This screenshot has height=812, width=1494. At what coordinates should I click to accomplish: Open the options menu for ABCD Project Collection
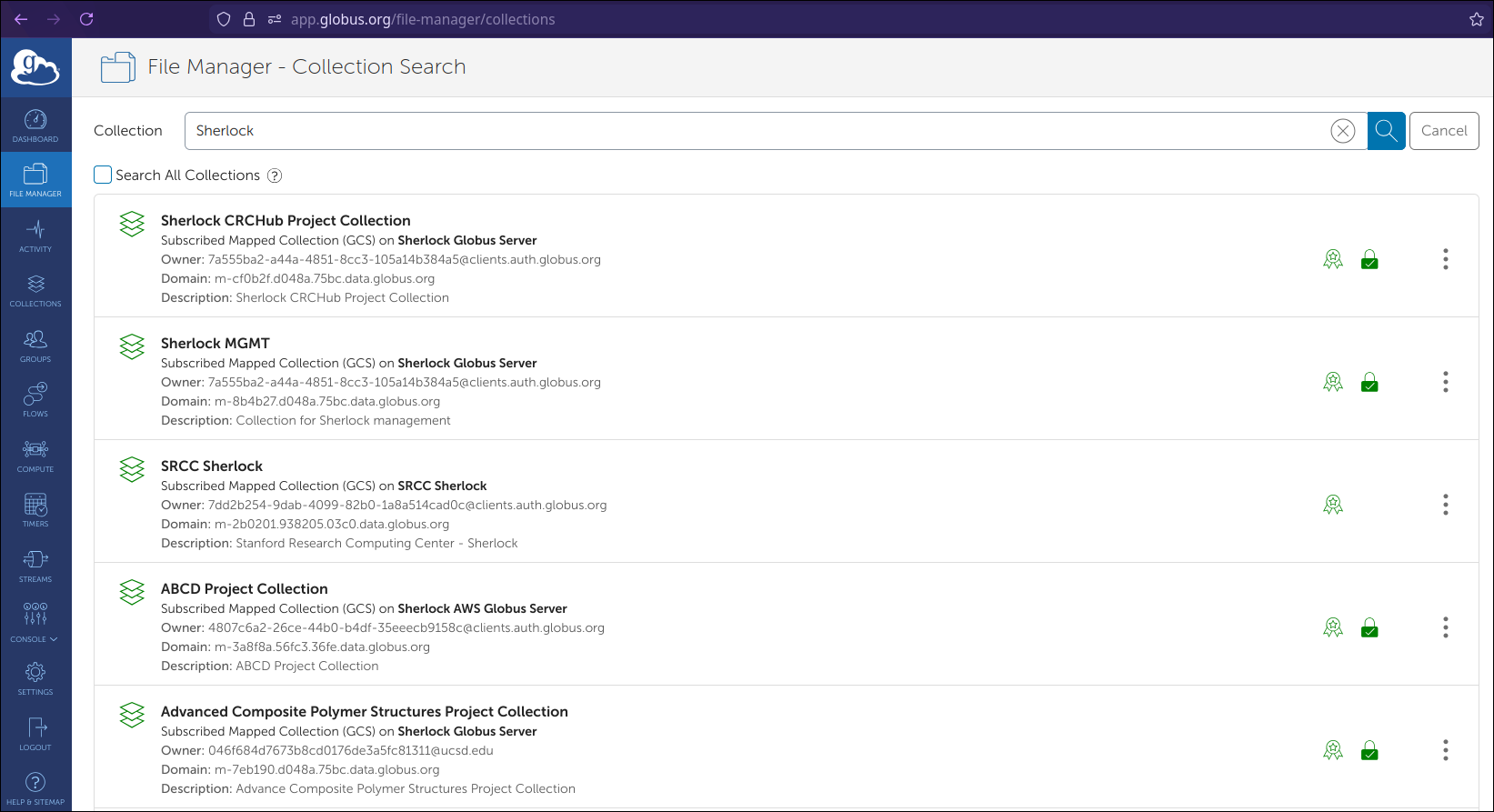pos(1446,627)
